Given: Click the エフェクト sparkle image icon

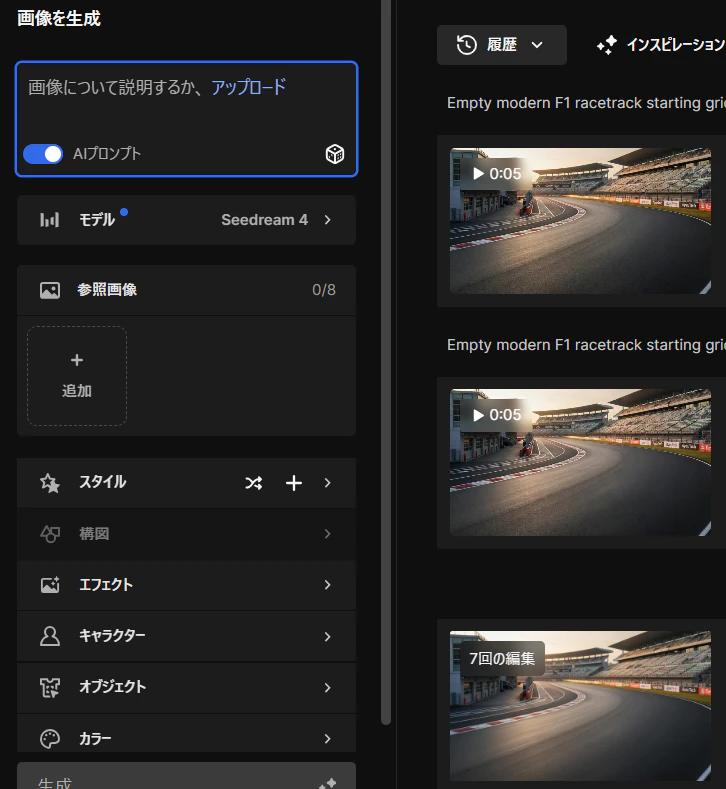Looking at the screenshot, I should click(50, 585).
